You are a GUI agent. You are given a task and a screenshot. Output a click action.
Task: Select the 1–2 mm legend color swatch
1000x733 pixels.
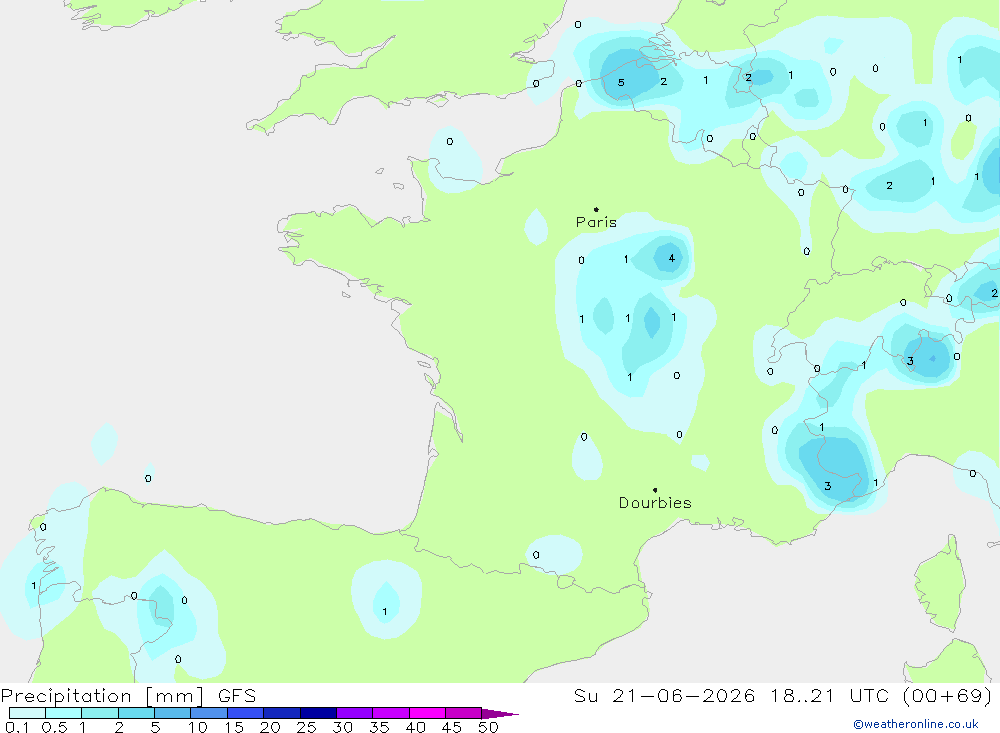click(x=100, y=713)
